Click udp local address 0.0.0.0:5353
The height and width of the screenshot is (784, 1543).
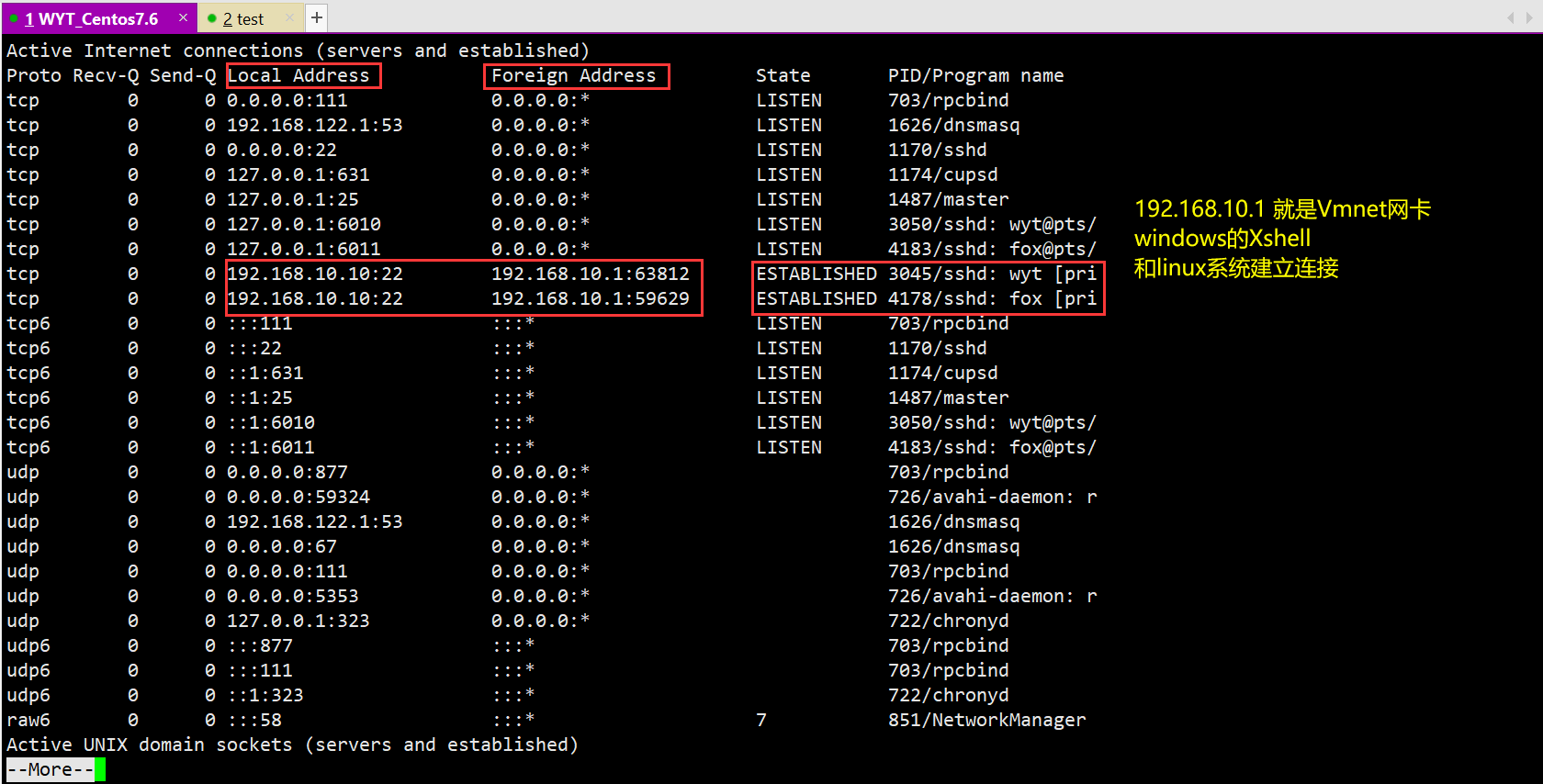(293, 596)
